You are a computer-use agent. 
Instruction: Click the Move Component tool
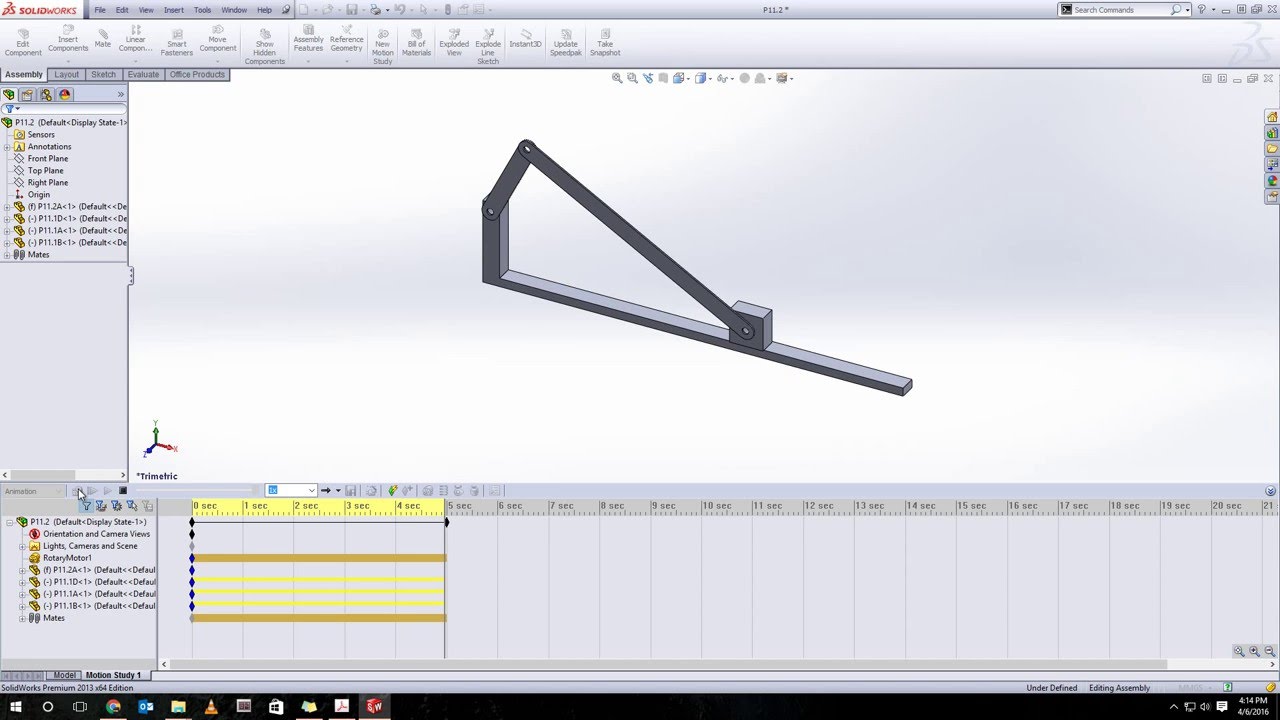pos(218,40)
